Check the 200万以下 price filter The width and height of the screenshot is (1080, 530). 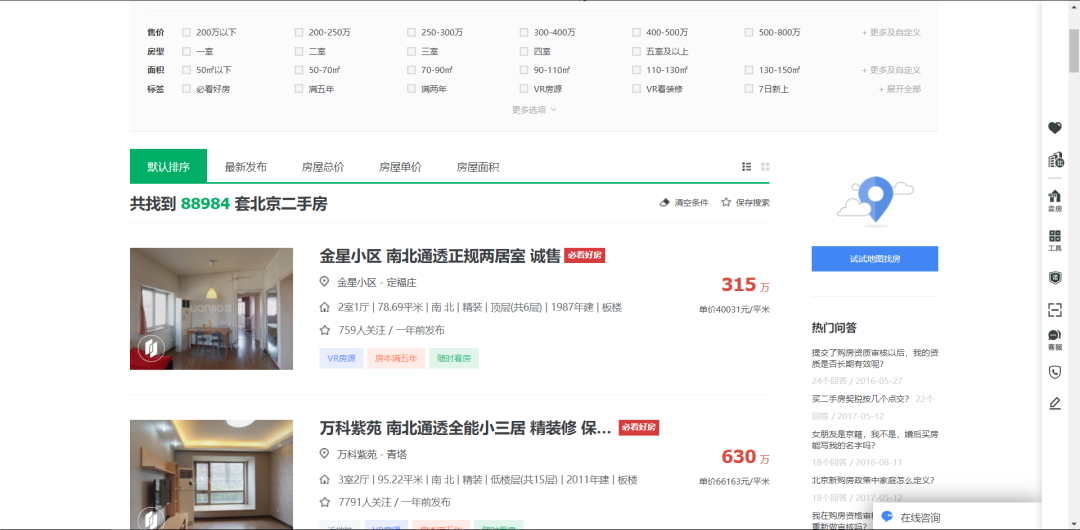point(187,32)
